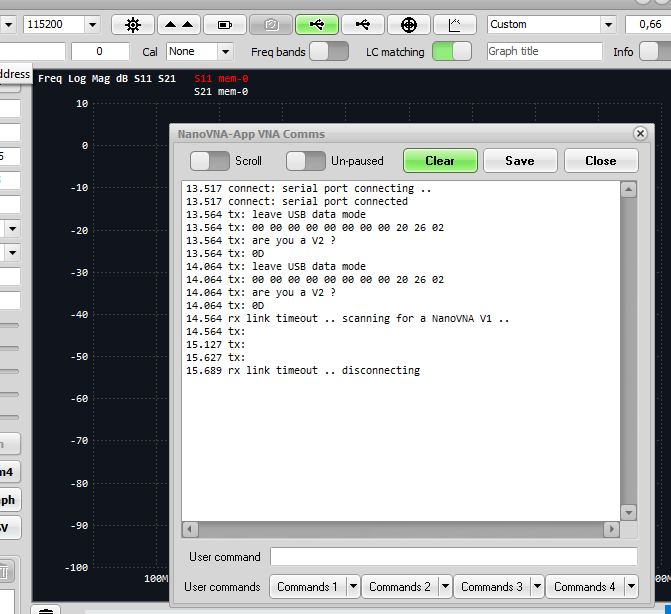Open the settings gear toolbar button
Viewport: 671px width, 614px height.
pos(133,25)
